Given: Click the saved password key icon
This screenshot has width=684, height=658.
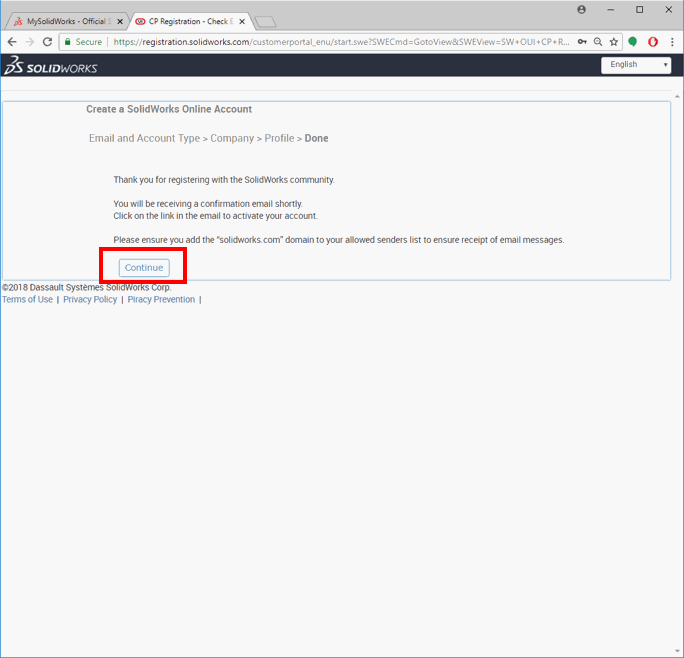Looking at the screenshot, I should [x=582, y=42].
